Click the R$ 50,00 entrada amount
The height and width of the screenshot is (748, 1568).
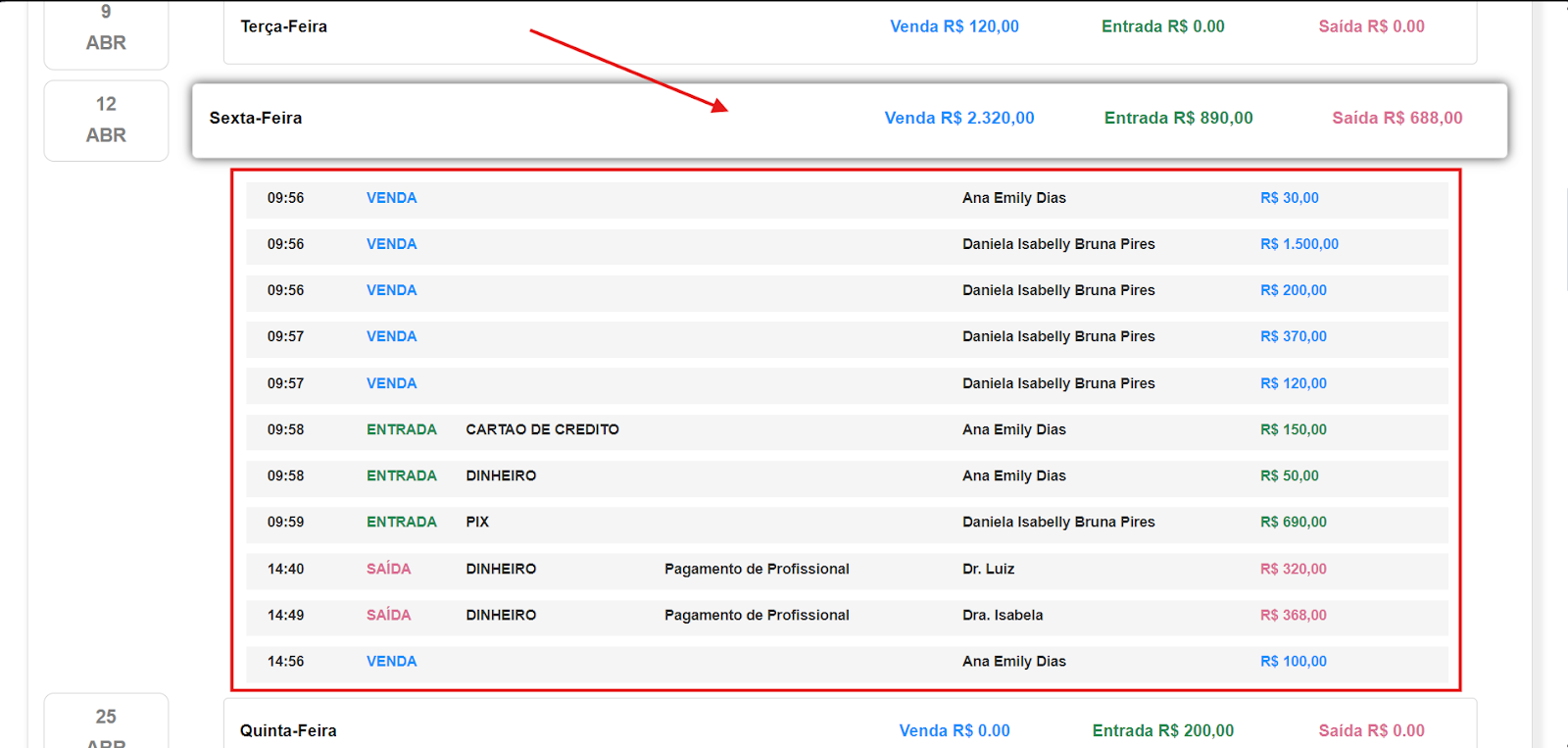pyautogui.click(x=1289, y=475)
